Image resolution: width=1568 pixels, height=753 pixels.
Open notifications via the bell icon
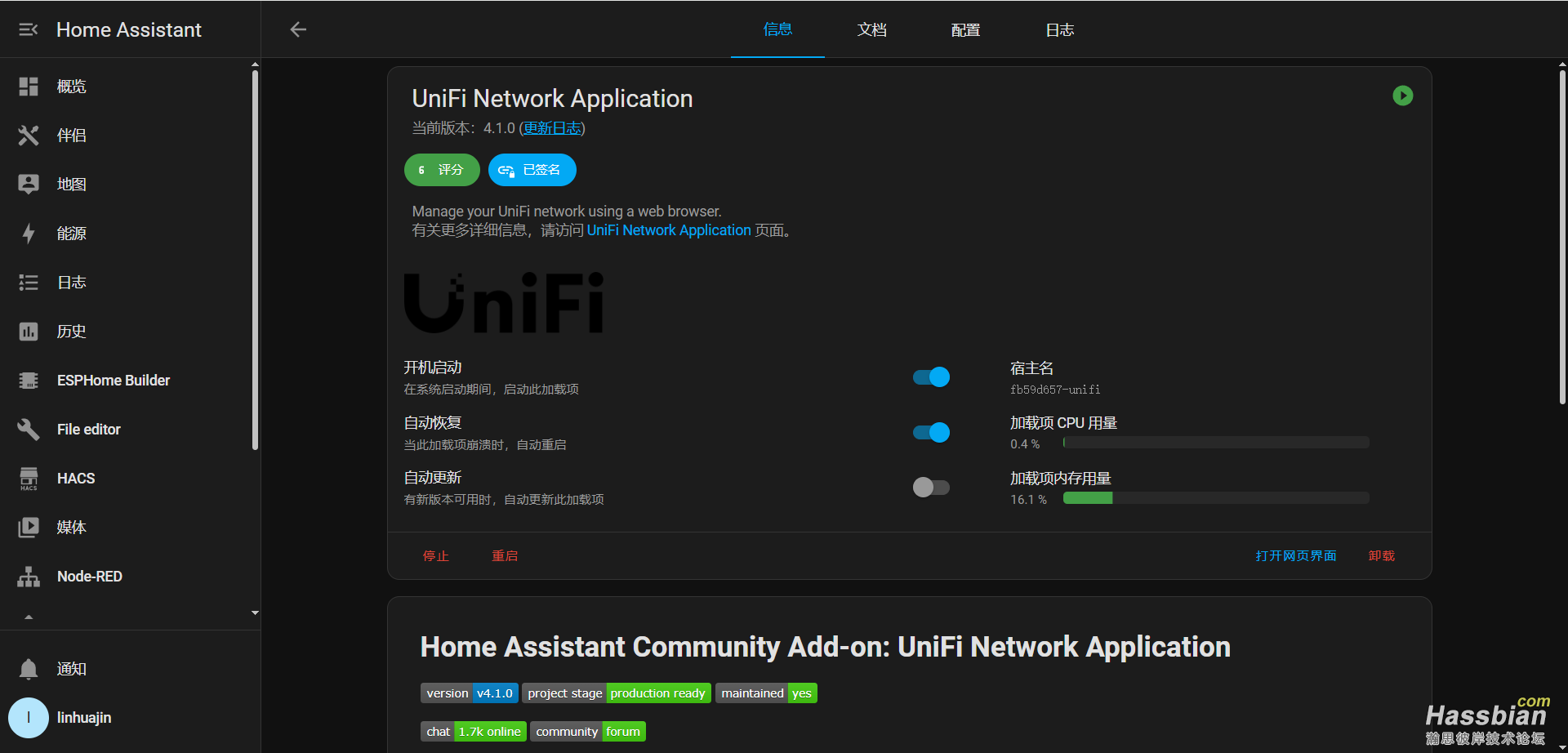coord(29,669)
